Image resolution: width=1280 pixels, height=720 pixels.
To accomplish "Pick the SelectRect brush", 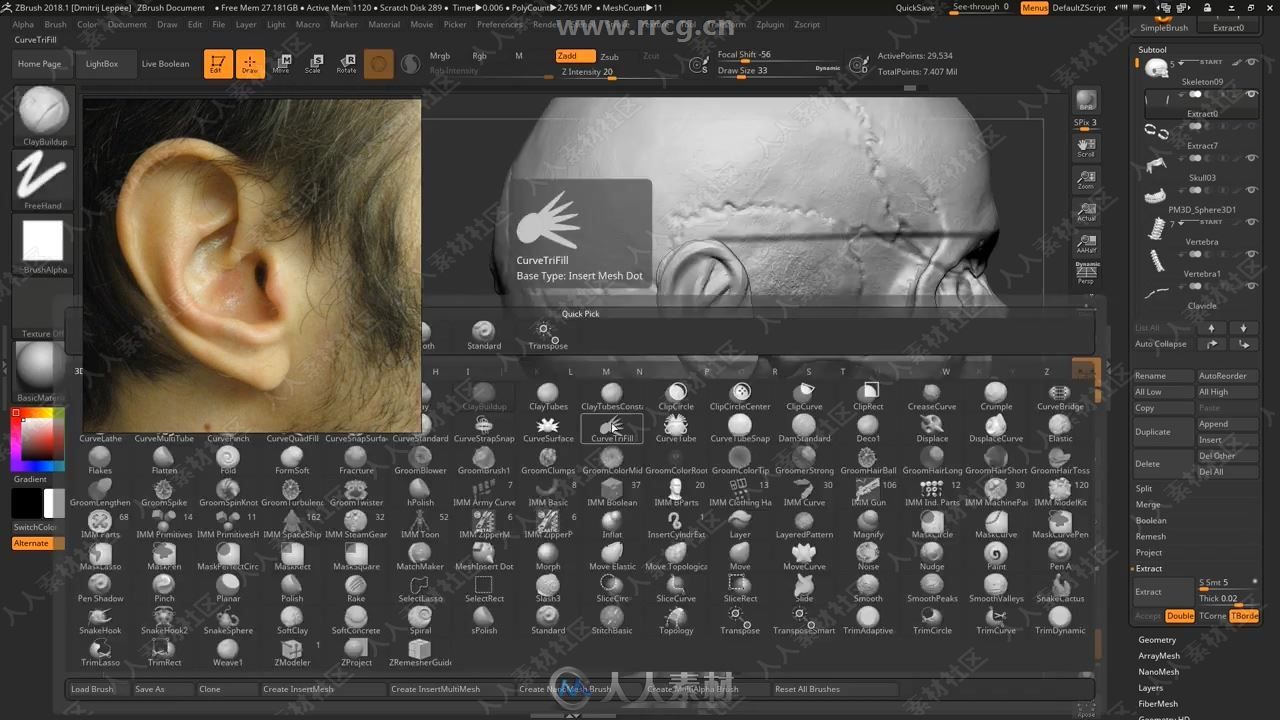I will click(x=484, y=588).
